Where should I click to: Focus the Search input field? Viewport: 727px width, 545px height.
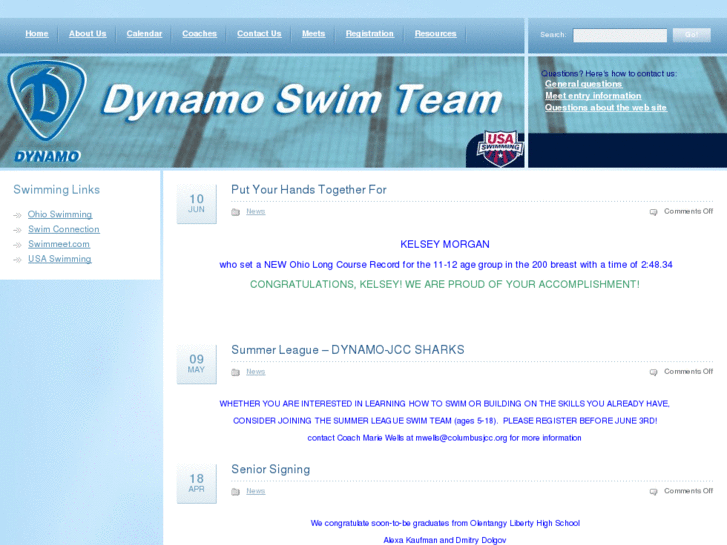pyautogui.click(x=620, y=35)
